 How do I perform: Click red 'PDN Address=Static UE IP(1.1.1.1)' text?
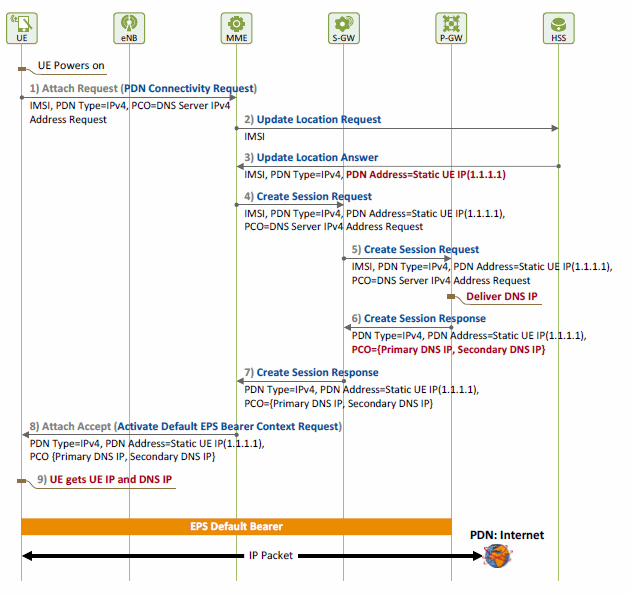pyautogui.click(x=426, y=175)
